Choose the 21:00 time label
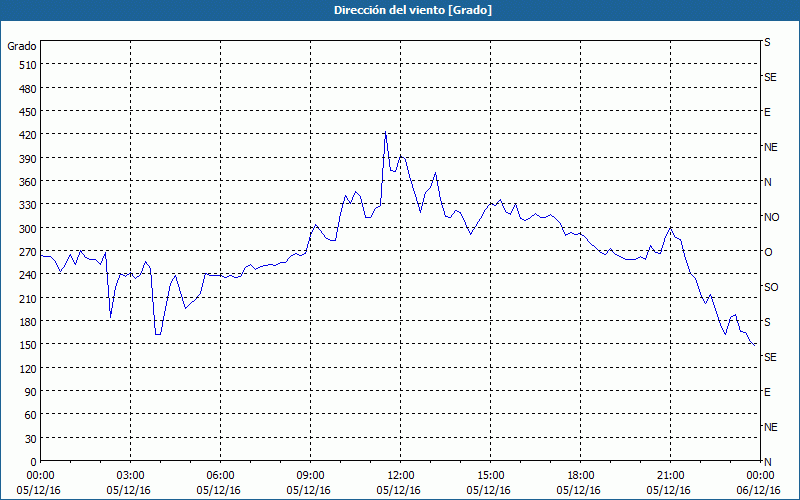The image size is (800, 500). 670,476
